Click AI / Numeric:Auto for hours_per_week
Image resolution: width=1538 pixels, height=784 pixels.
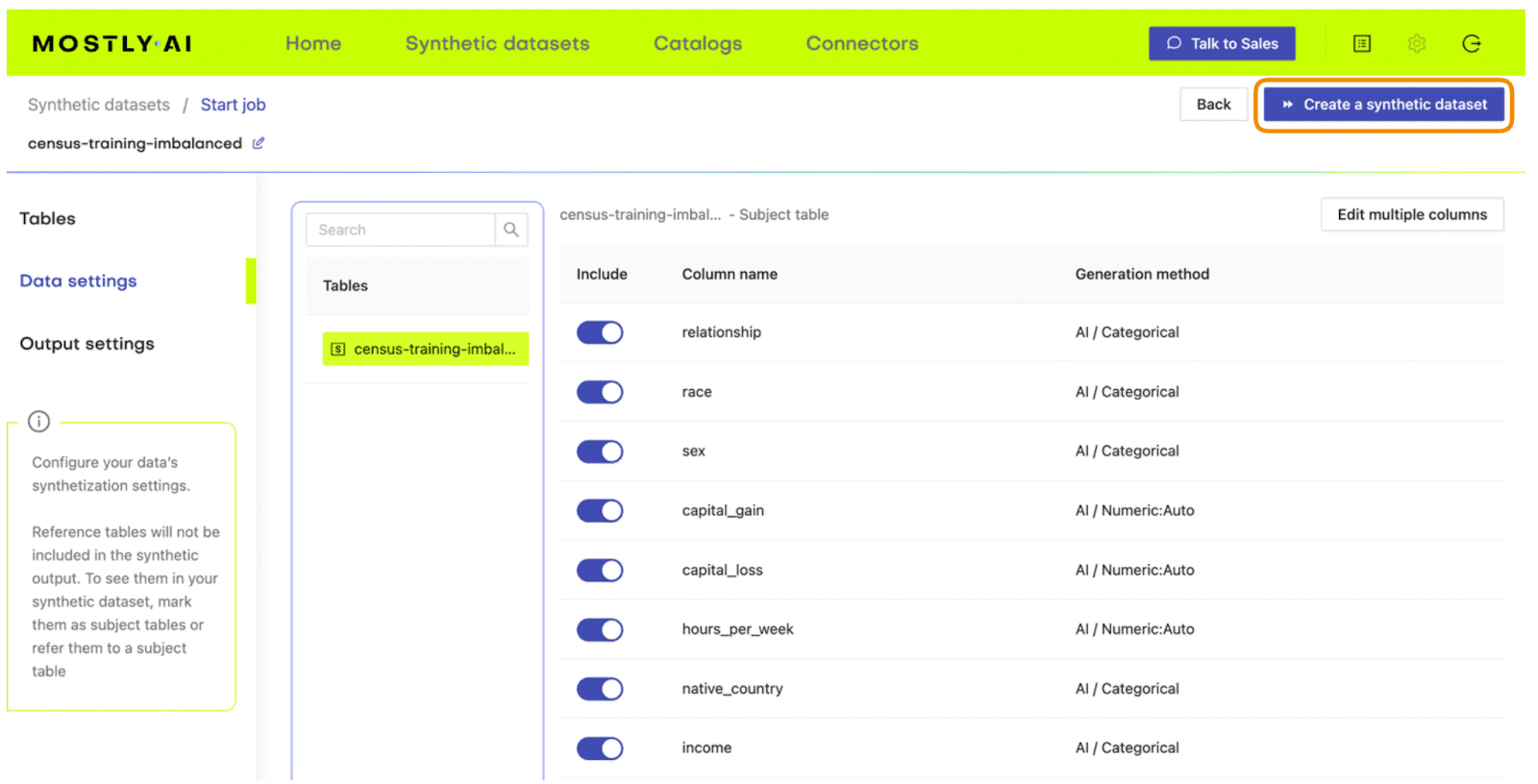point(1134,630)
